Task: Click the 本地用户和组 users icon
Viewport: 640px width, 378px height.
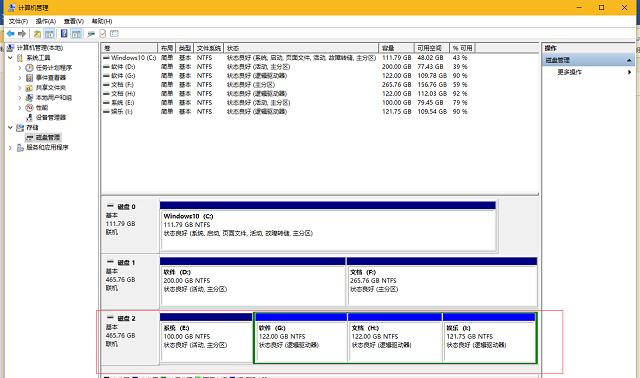Action: pyautogui.click(x=29, y=98)
